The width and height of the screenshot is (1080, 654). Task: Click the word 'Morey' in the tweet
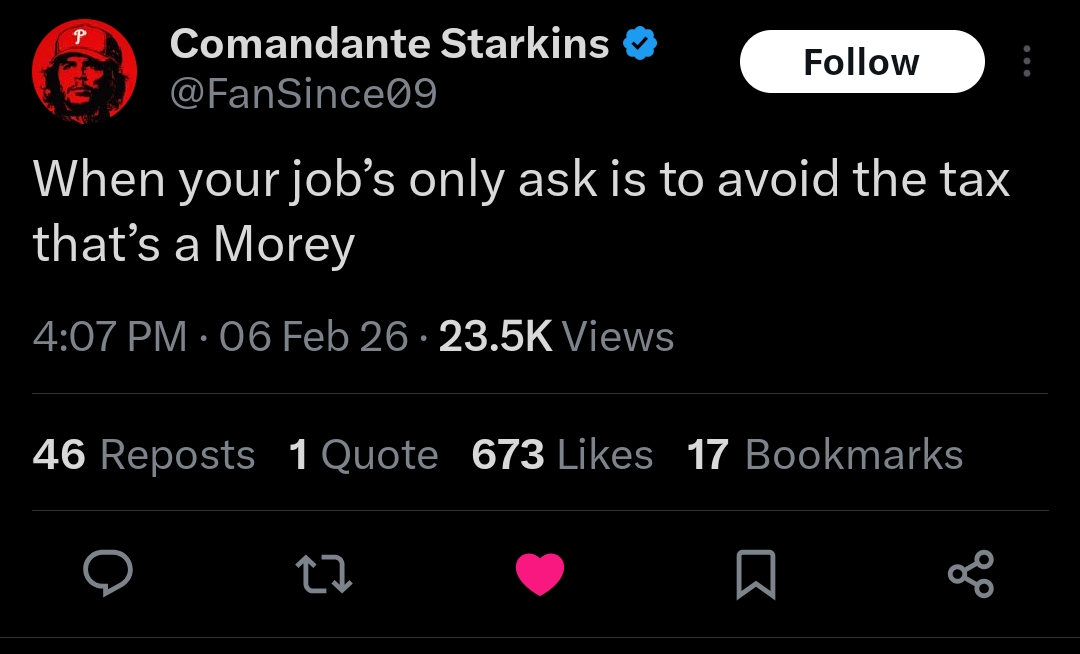(x=284, y=245)
